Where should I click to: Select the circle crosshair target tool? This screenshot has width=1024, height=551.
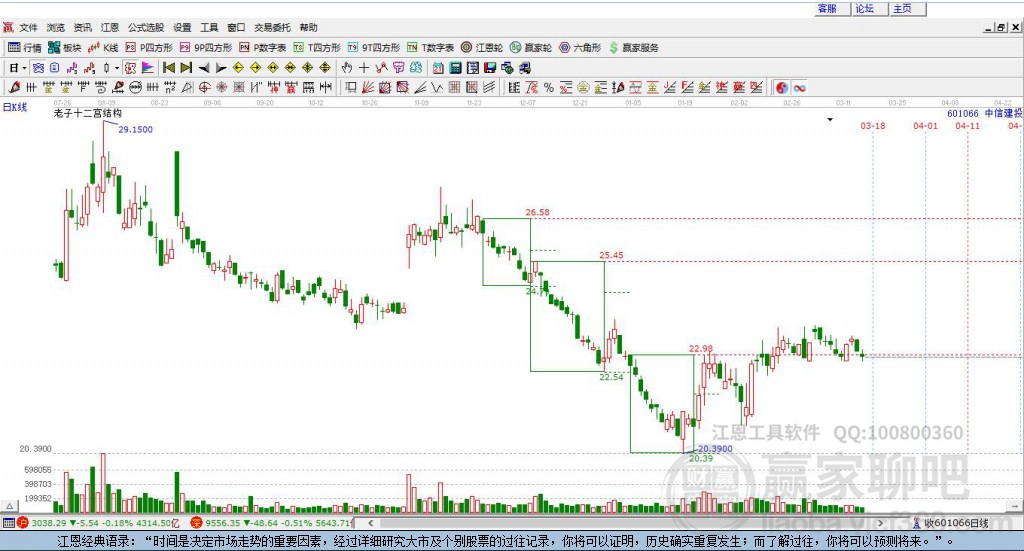tap(204, 87)
